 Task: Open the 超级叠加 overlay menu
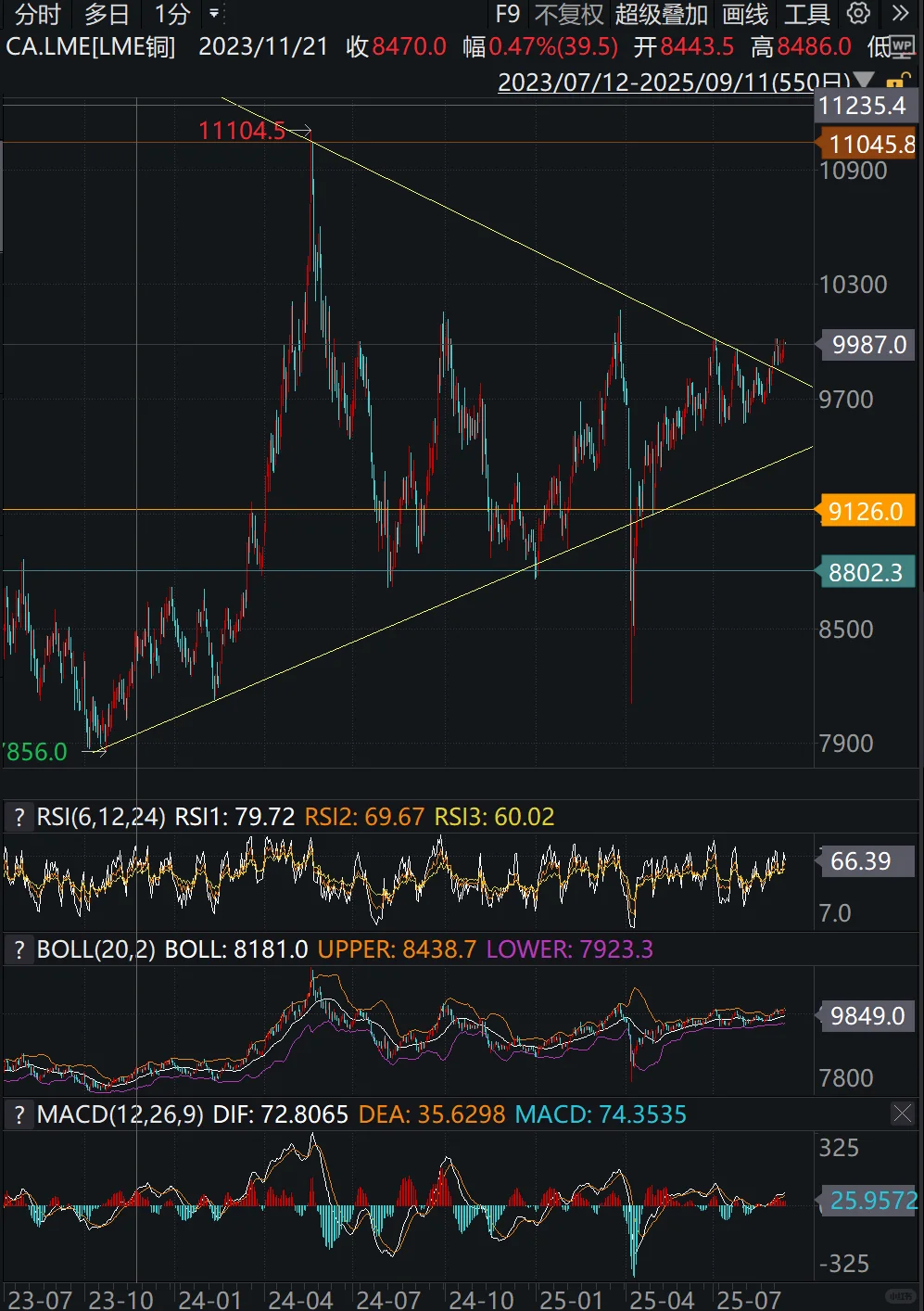(661, 14)
